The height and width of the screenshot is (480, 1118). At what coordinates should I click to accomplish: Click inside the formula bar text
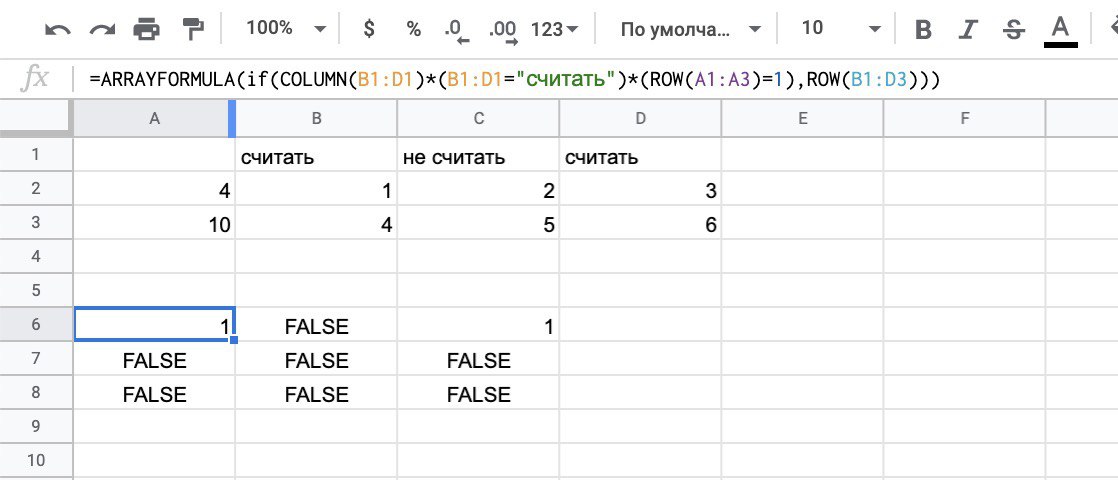(515, 80)
